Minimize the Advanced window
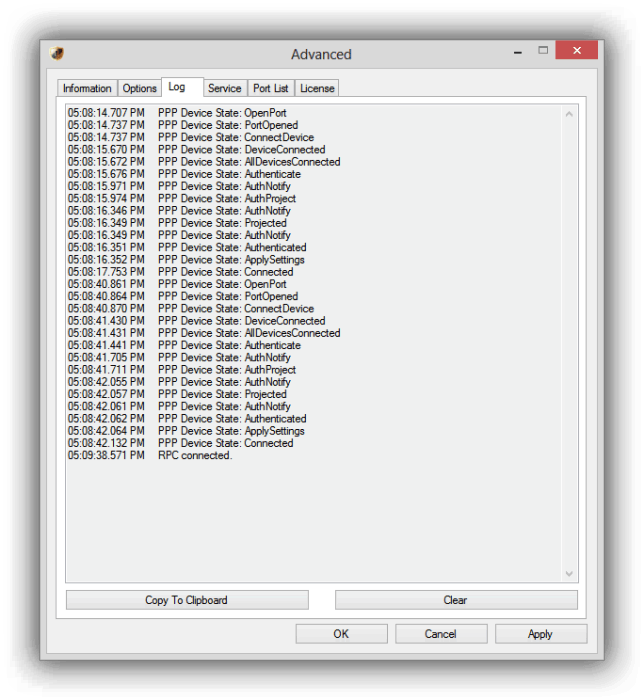 518,52
